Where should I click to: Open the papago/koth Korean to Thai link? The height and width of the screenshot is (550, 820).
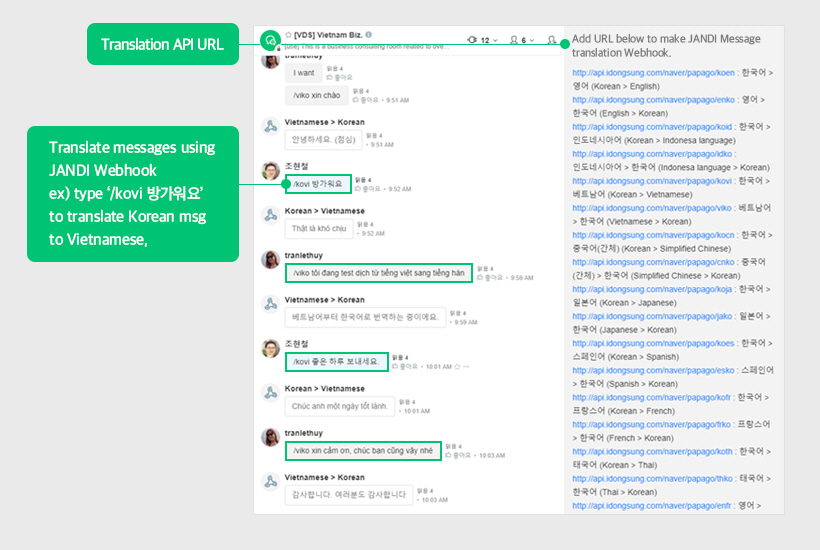[653, 452]
